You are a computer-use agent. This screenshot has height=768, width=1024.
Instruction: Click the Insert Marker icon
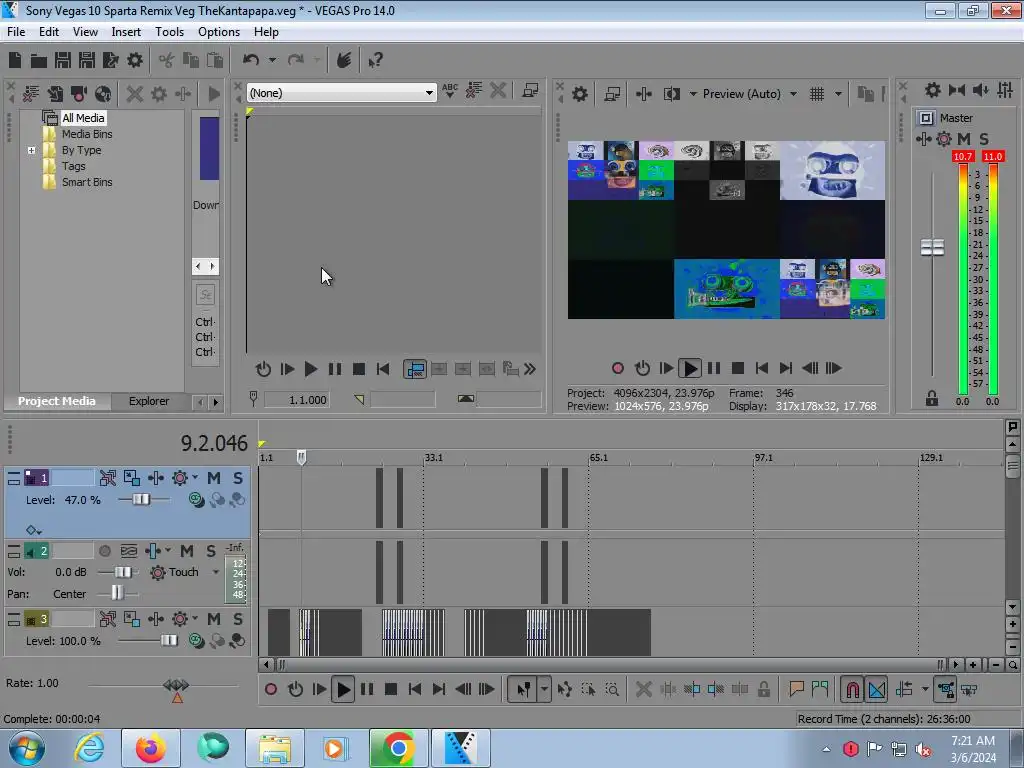(x=796, y=688)
